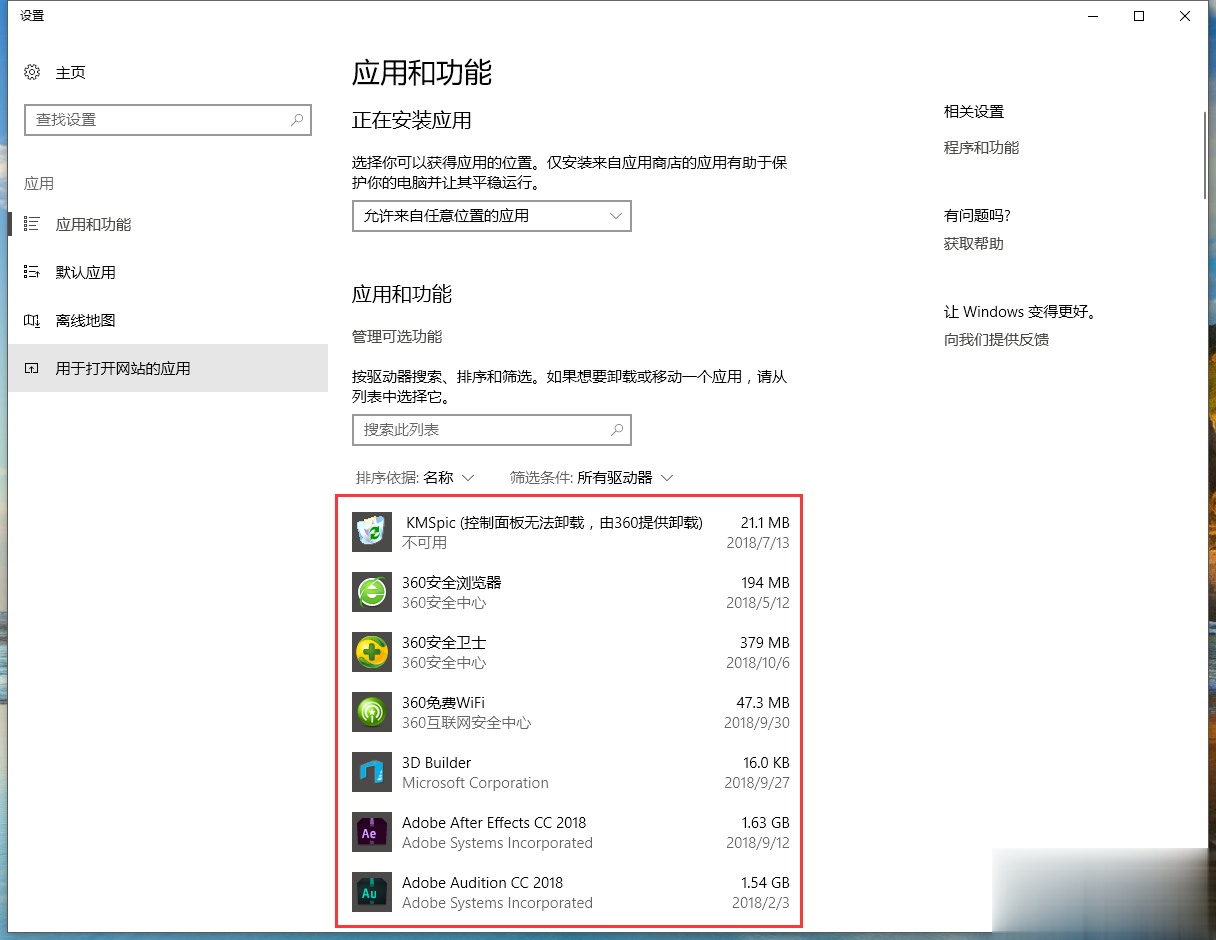1216x940 pixels.
Task: Click the 默认应用 icon in sidebar
Action: [x=32, y=272]
